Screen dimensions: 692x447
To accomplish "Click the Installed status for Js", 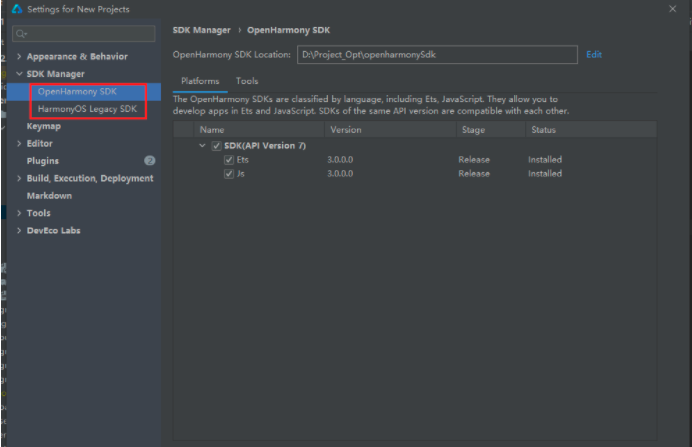I will (545, 173).
